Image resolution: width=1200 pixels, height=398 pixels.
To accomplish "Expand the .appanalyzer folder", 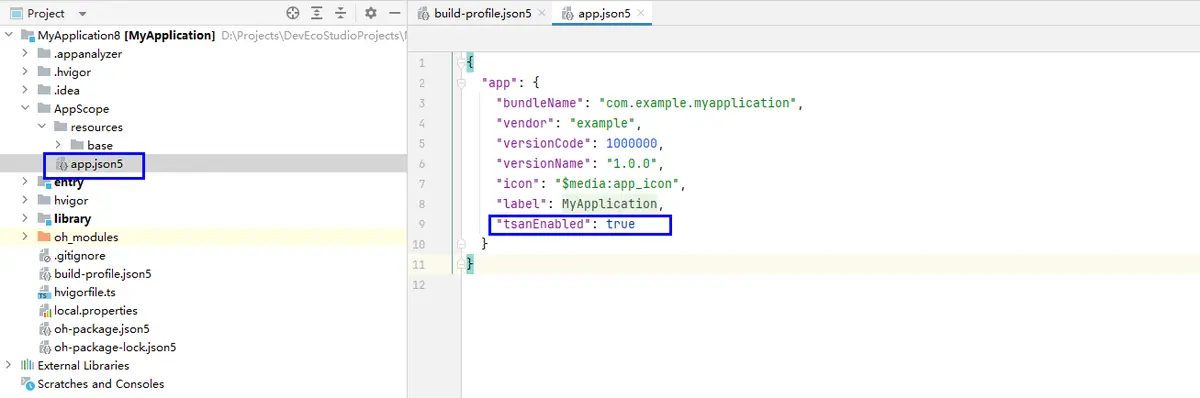I will click(x=26, y=54).
